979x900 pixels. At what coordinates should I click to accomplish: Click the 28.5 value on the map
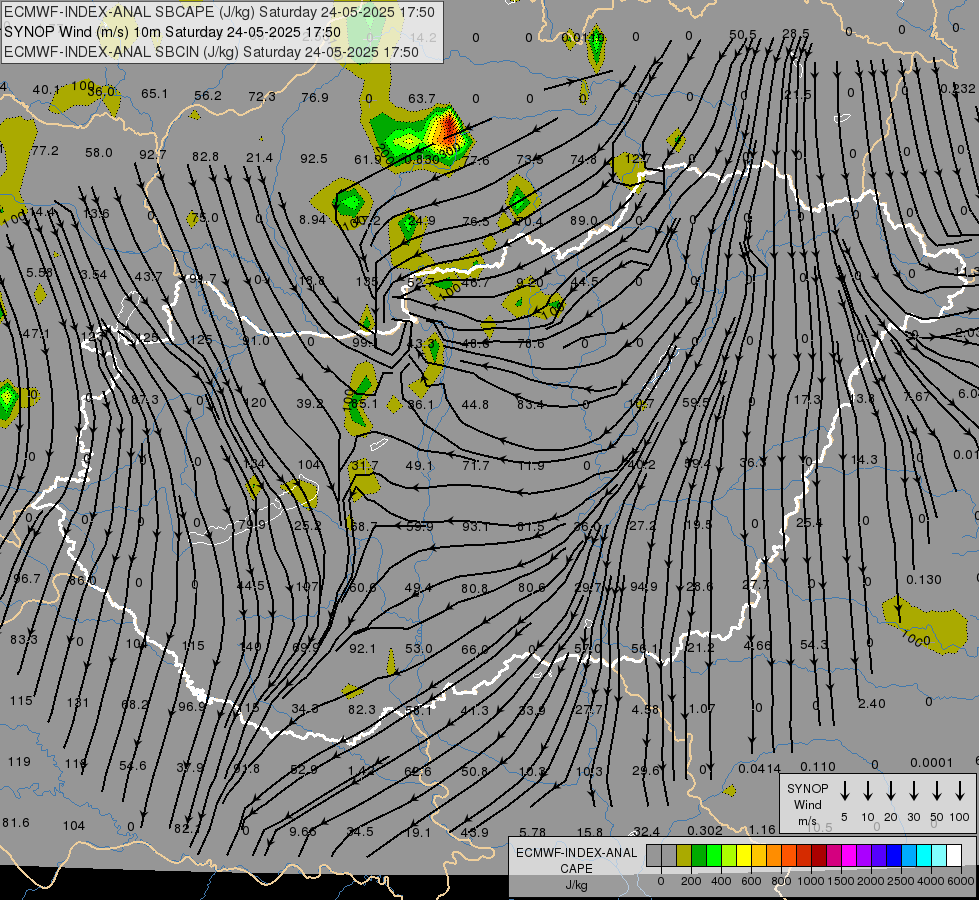796,33
